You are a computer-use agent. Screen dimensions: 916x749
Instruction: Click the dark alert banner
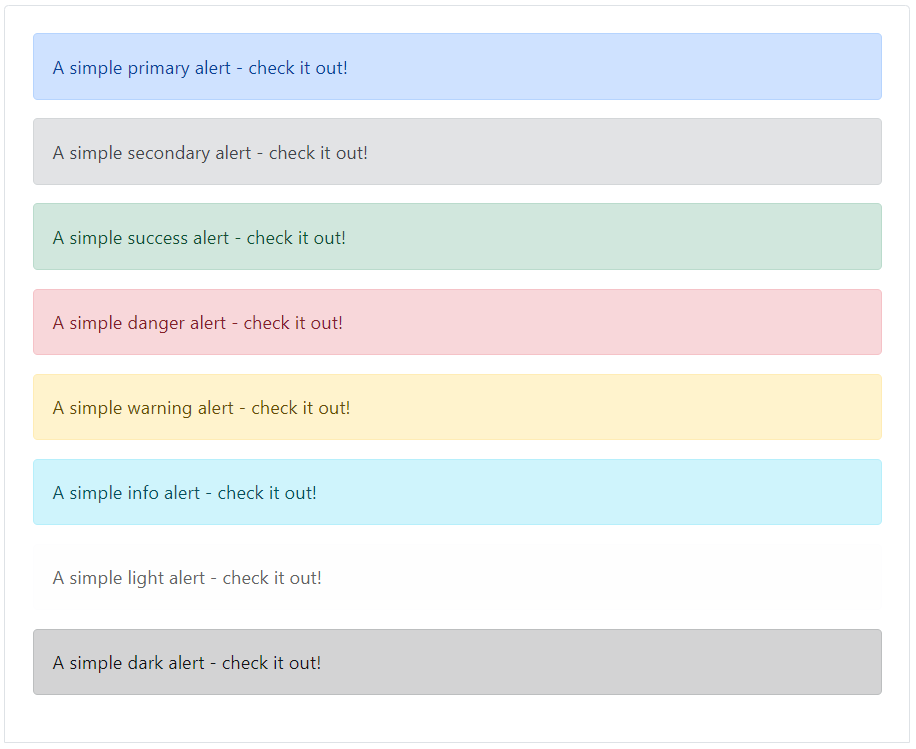pos(458,662)
